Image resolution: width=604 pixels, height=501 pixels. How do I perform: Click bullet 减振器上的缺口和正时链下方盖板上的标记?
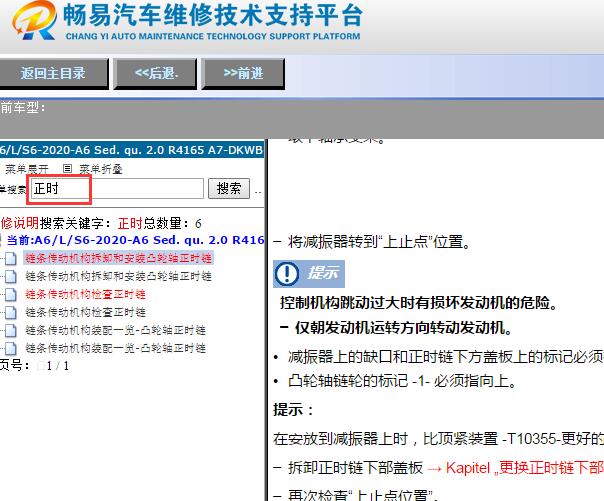(446, 357)
